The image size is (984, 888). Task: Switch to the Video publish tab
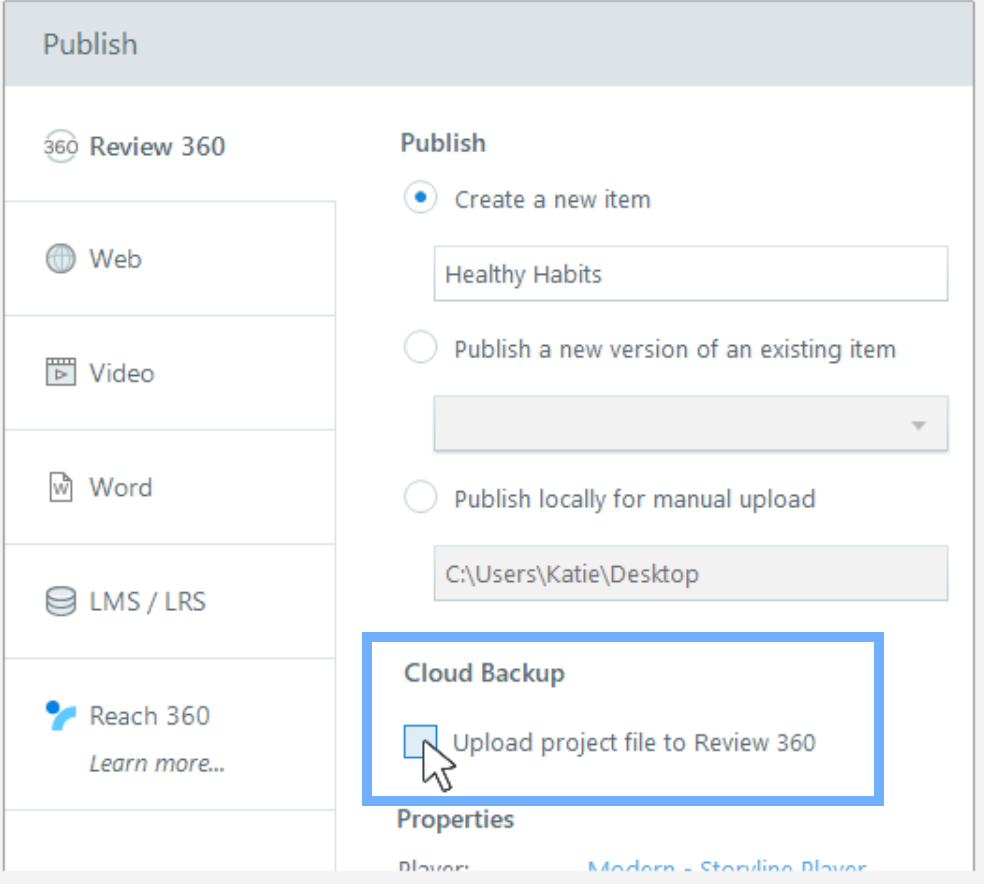[121, 373]
